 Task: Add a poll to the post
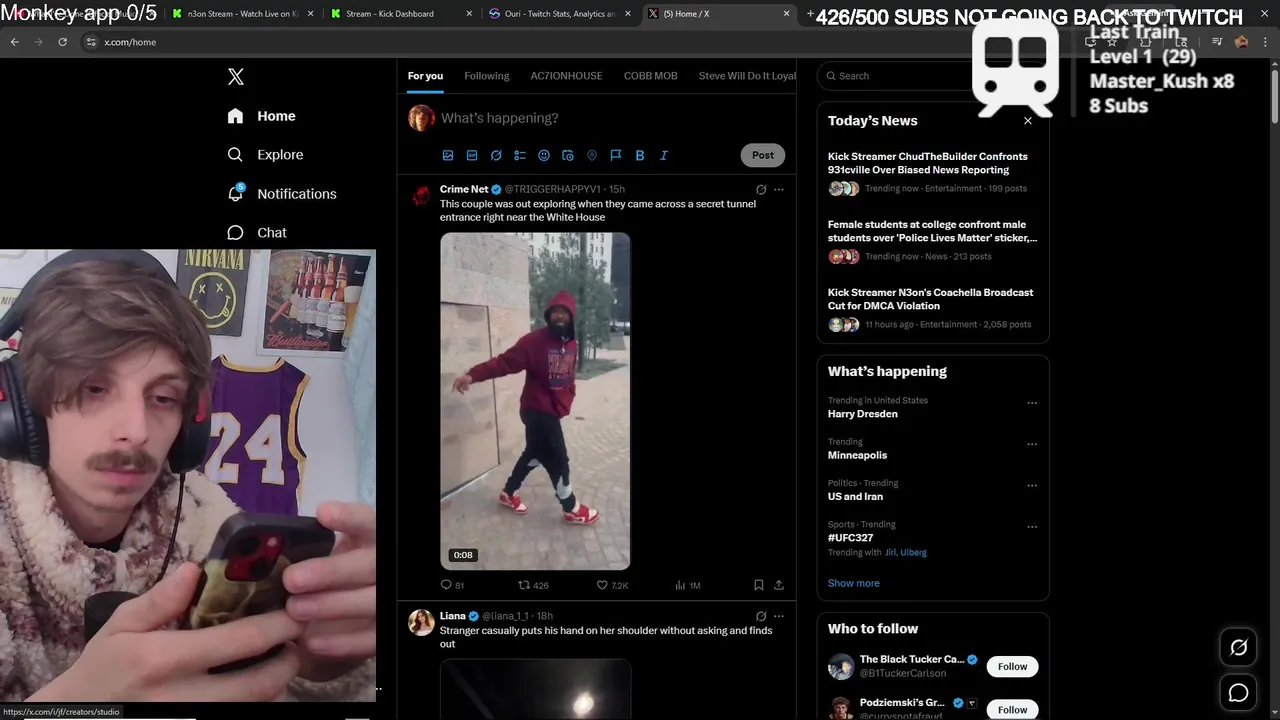pos(520,155)
